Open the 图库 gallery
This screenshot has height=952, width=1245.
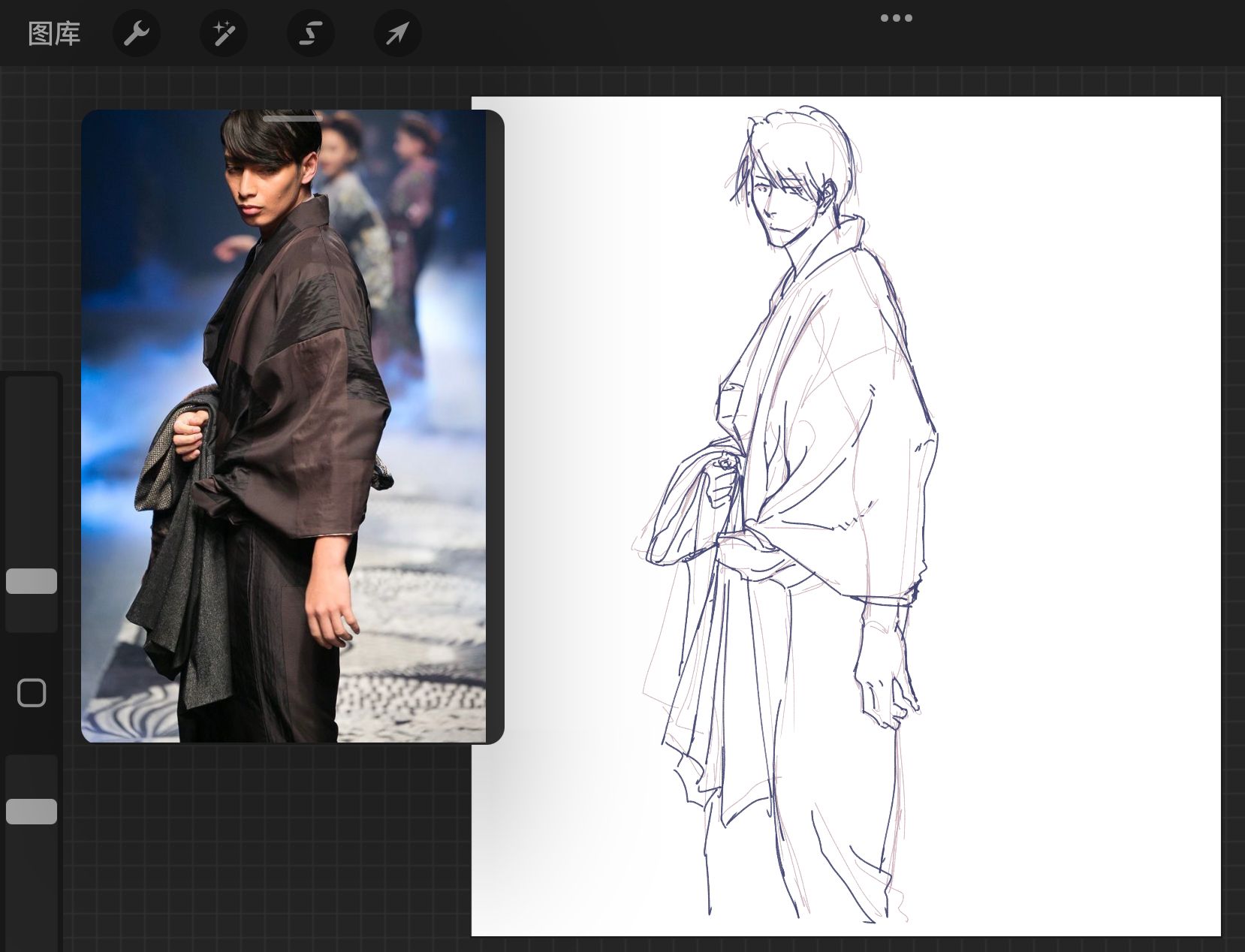coord(54,34)
